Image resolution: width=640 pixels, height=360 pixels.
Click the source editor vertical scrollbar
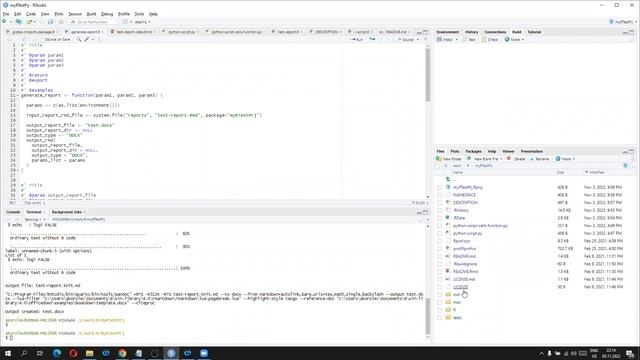tap(427, 76)
